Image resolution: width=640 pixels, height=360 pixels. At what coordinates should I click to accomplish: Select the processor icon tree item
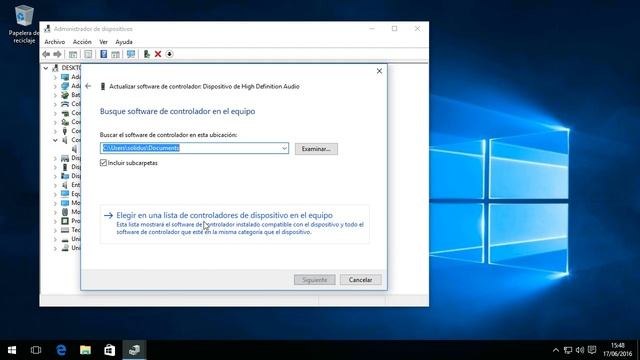pos(65,221)
